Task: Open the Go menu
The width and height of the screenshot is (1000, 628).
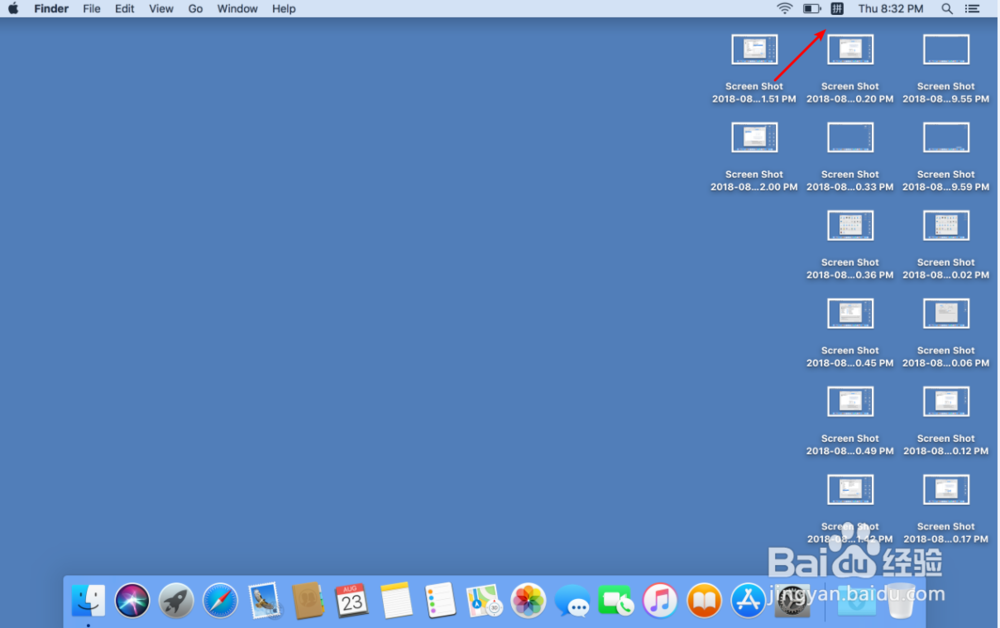Action: pos(195,8)
